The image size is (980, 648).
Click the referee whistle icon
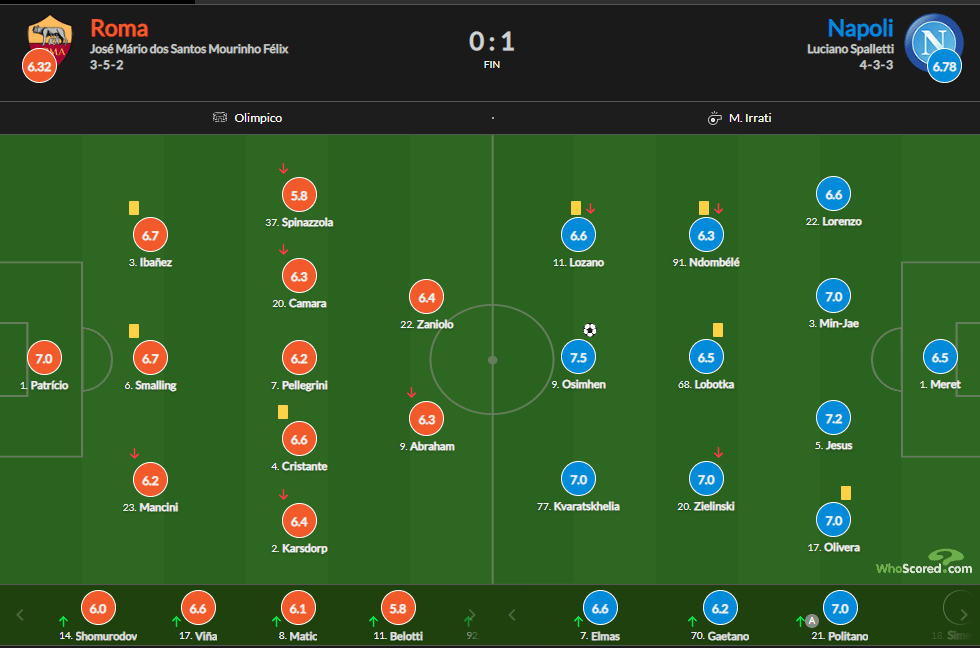point(714,118)
